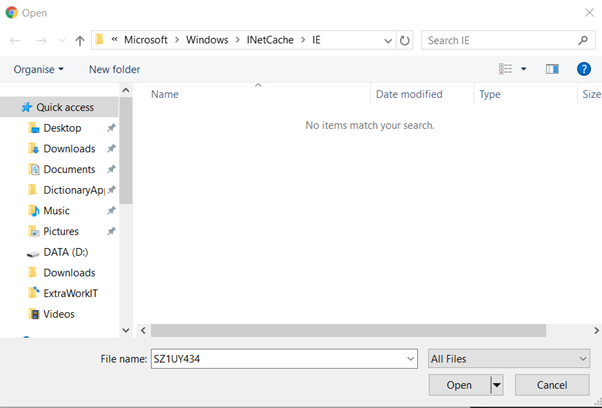Open the DATA (D:) drive
Screen dimensions: 602x408
coord(65,252)
